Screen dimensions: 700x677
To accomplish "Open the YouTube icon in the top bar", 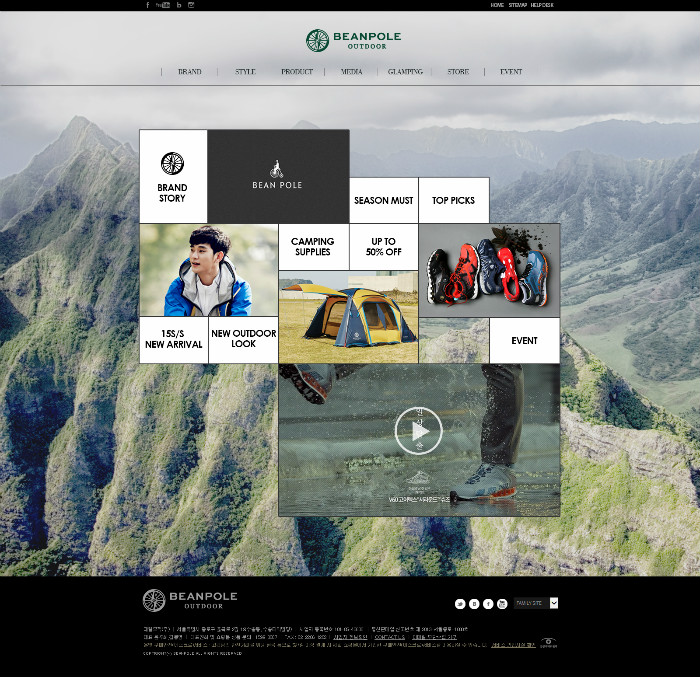I will [163, 5].
